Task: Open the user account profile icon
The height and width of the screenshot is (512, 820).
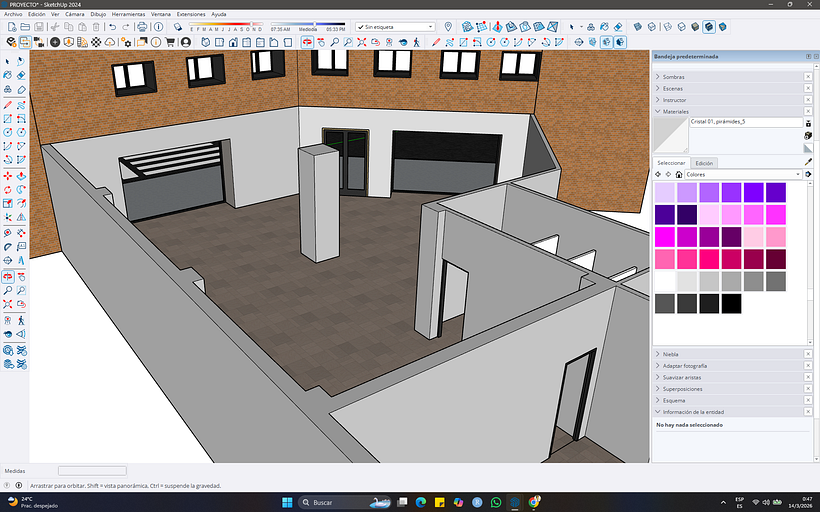Action: point(186,42)
